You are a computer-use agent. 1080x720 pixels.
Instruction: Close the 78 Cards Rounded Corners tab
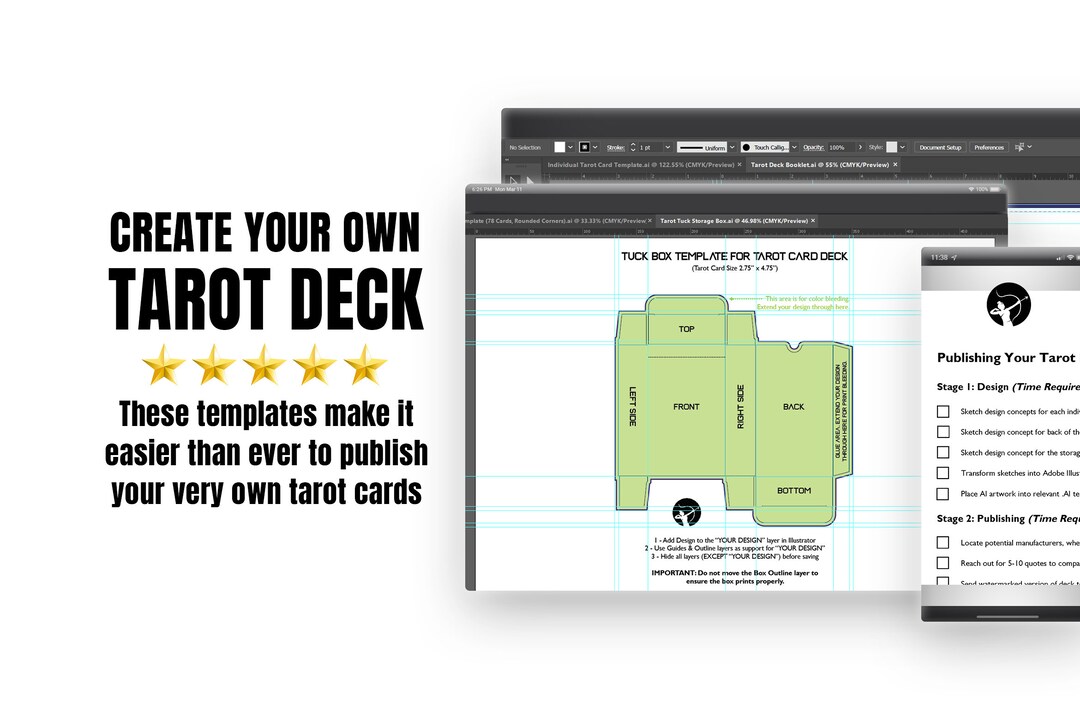pyautogui.click(x=650, y=220)
